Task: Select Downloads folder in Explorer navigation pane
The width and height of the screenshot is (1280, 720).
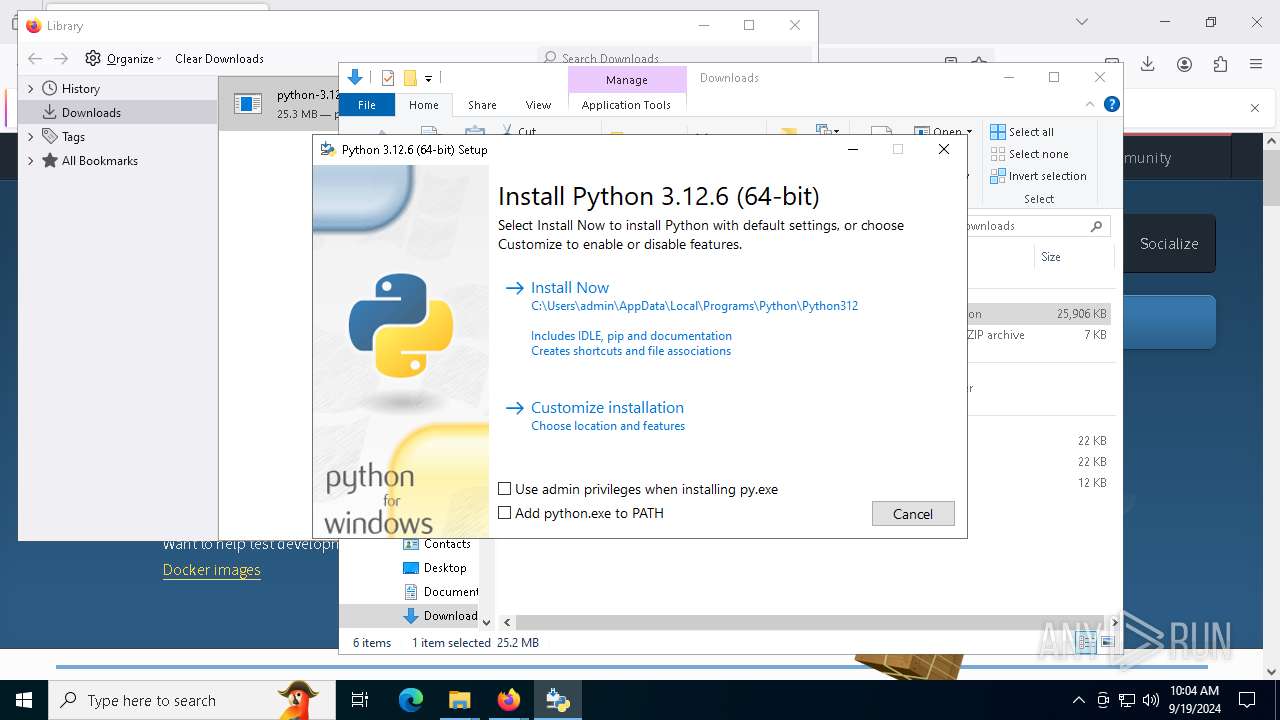Action: pyautogui.click(x=440, y=616)
